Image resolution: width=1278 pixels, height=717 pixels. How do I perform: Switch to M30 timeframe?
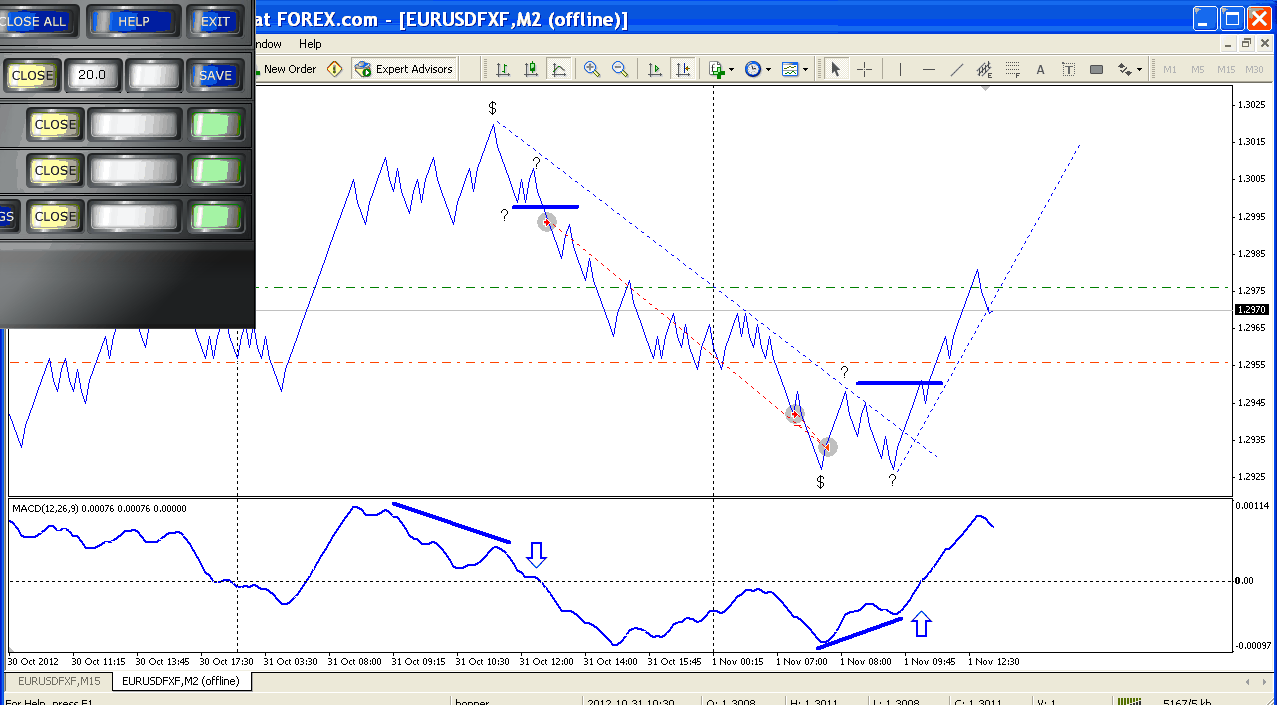pos(1254,69)
